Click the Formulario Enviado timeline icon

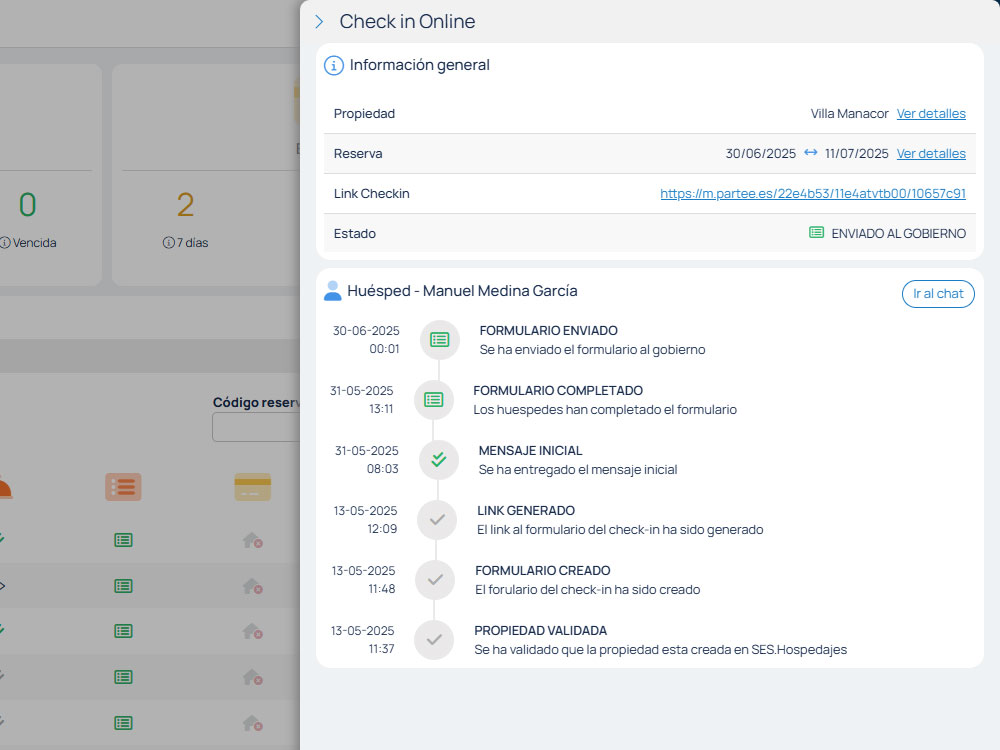point(439,340)
